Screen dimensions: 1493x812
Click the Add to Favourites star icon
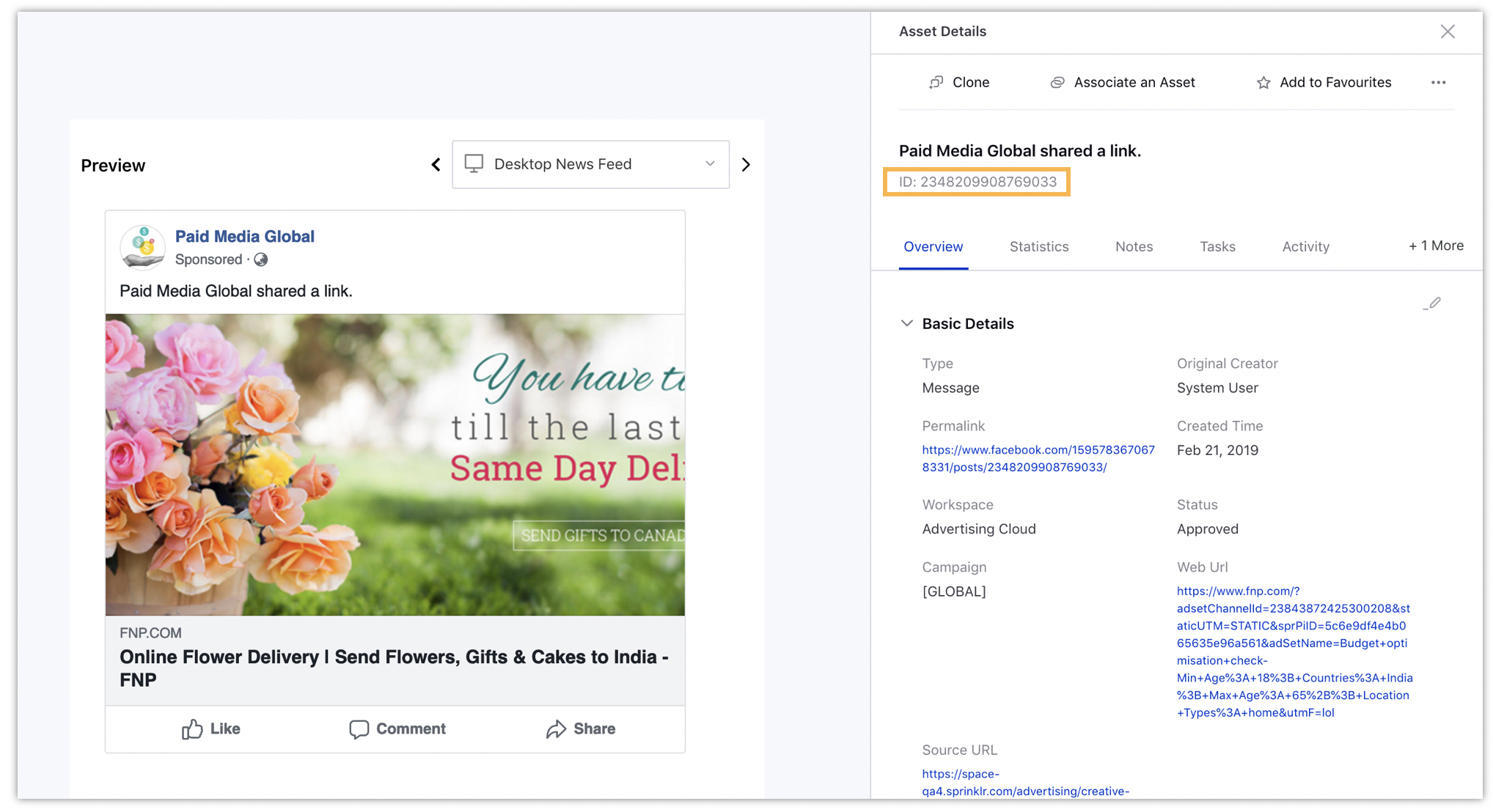(x=1263, y=82)
